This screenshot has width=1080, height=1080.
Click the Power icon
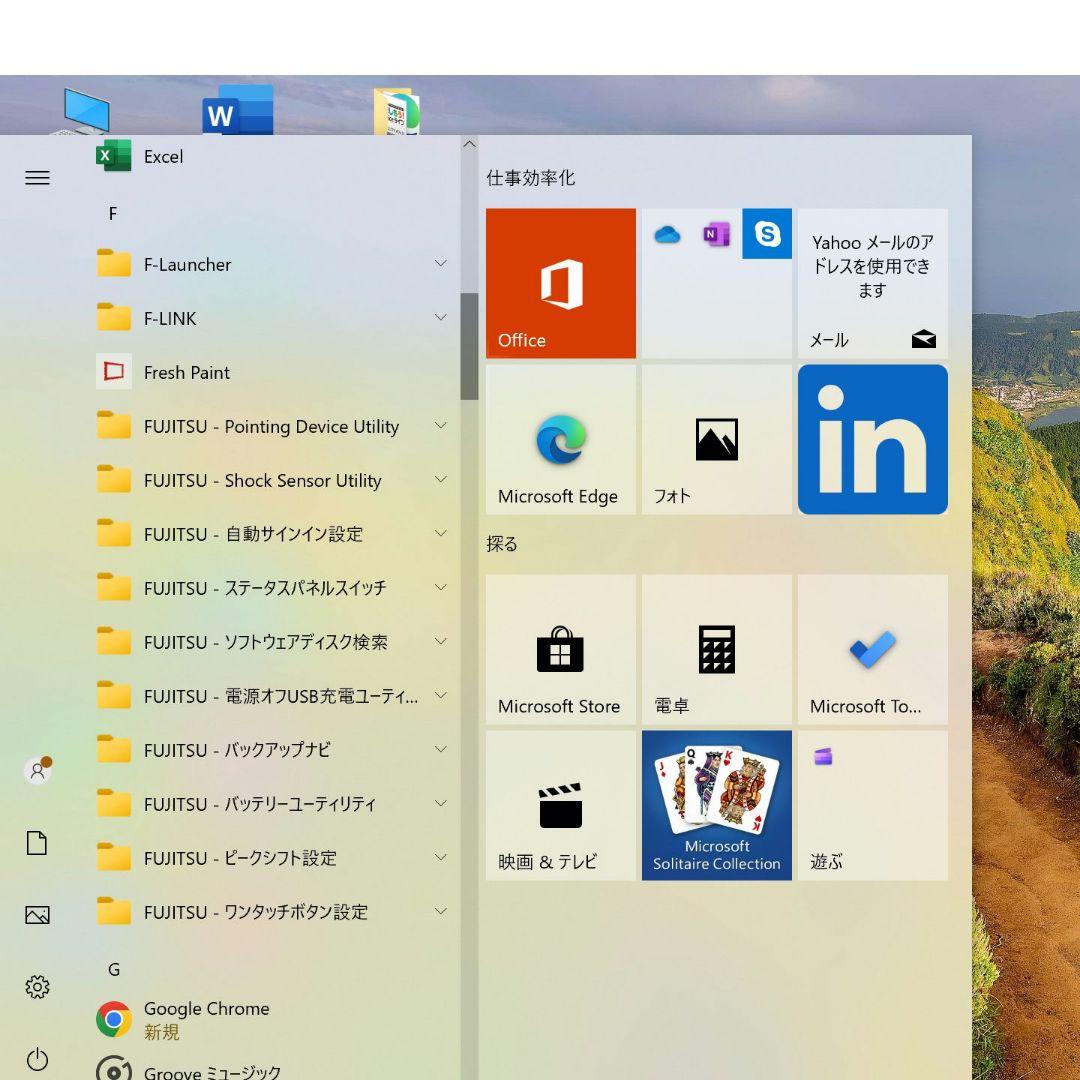click(x=37, y=1059)
